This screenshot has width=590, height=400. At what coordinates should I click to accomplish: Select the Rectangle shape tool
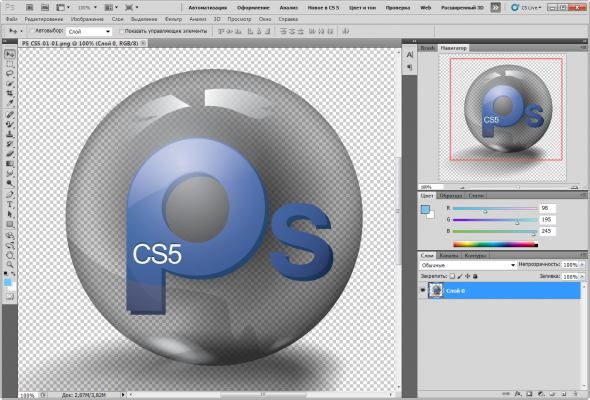pos(10,224)
